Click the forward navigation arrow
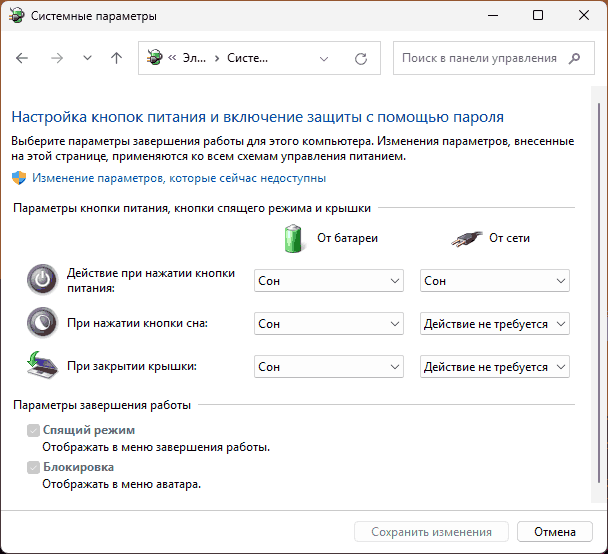The image size is (608, 554). coord(57,58)
